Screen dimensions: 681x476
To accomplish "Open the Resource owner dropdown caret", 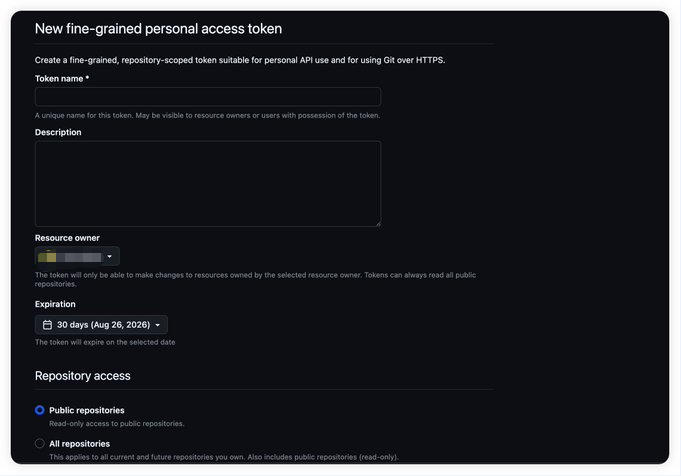I will click(109, 257).
